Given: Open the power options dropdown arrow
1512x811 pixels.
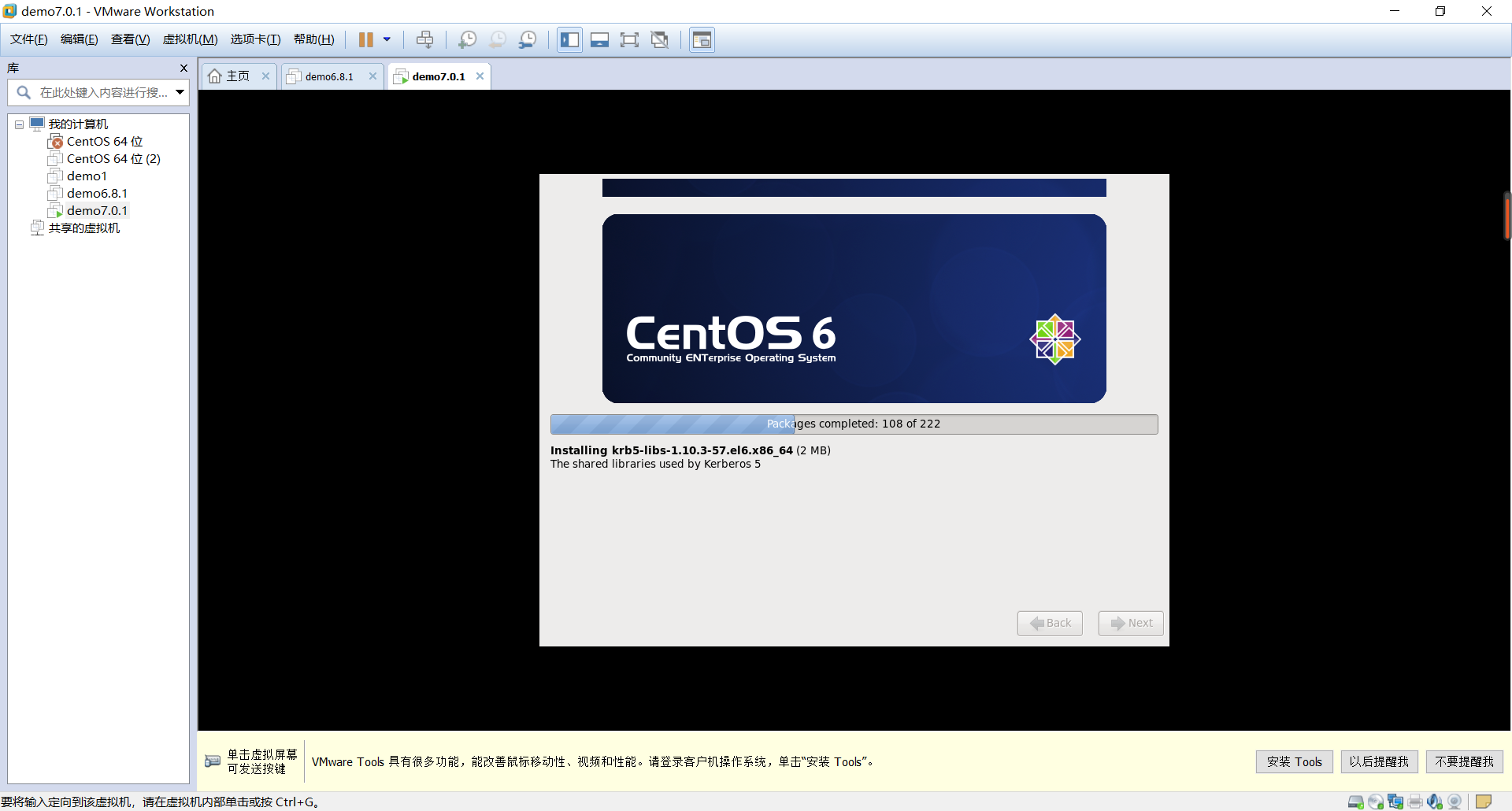Looking at the screenshot, I should pos(387,39).
